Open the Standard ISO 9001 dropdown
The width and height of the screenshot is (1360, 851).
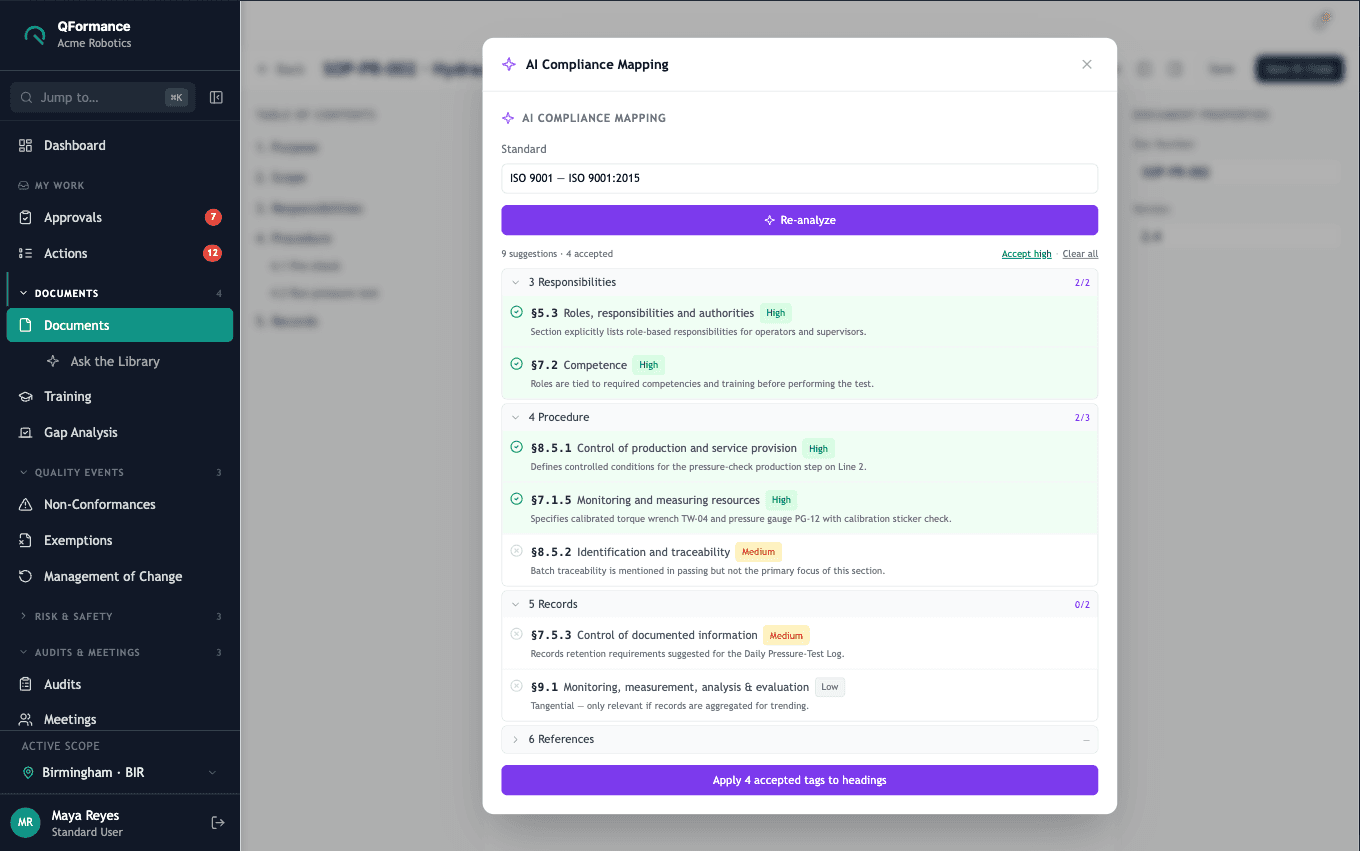point(799,178)
